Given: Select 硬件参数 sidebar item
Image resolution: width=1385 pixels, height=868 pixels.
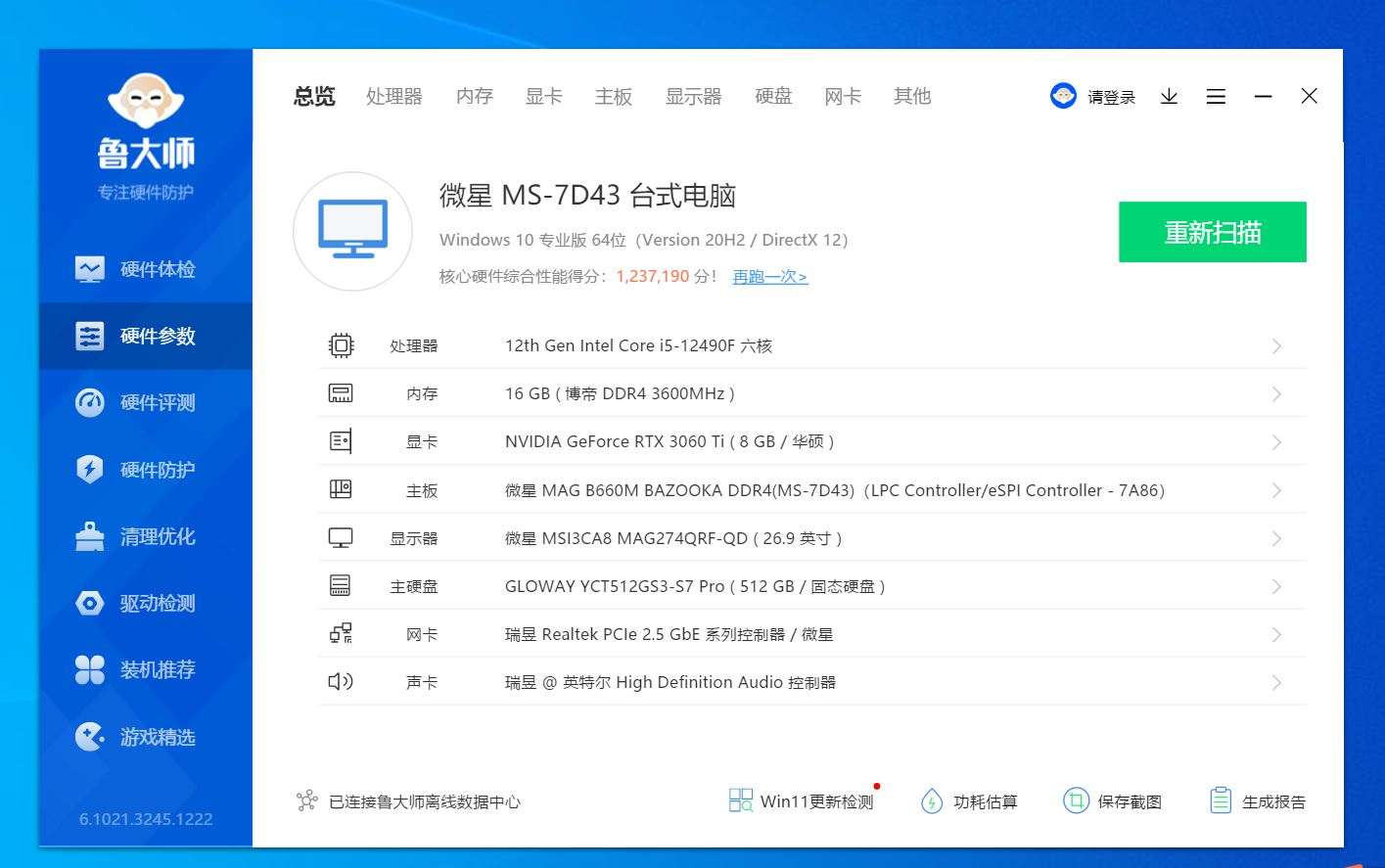Looking at the screenshot, I should click(x=146, y=336).
